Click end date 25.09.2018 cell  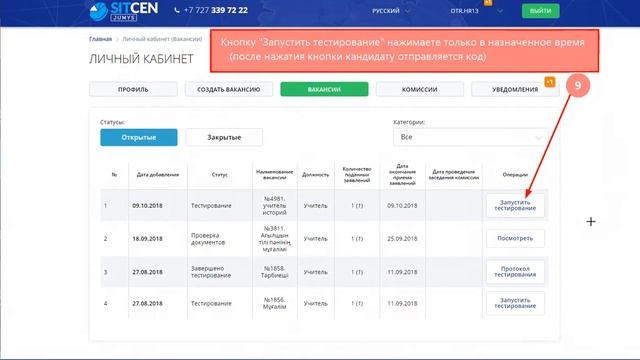tap(402, 239)
